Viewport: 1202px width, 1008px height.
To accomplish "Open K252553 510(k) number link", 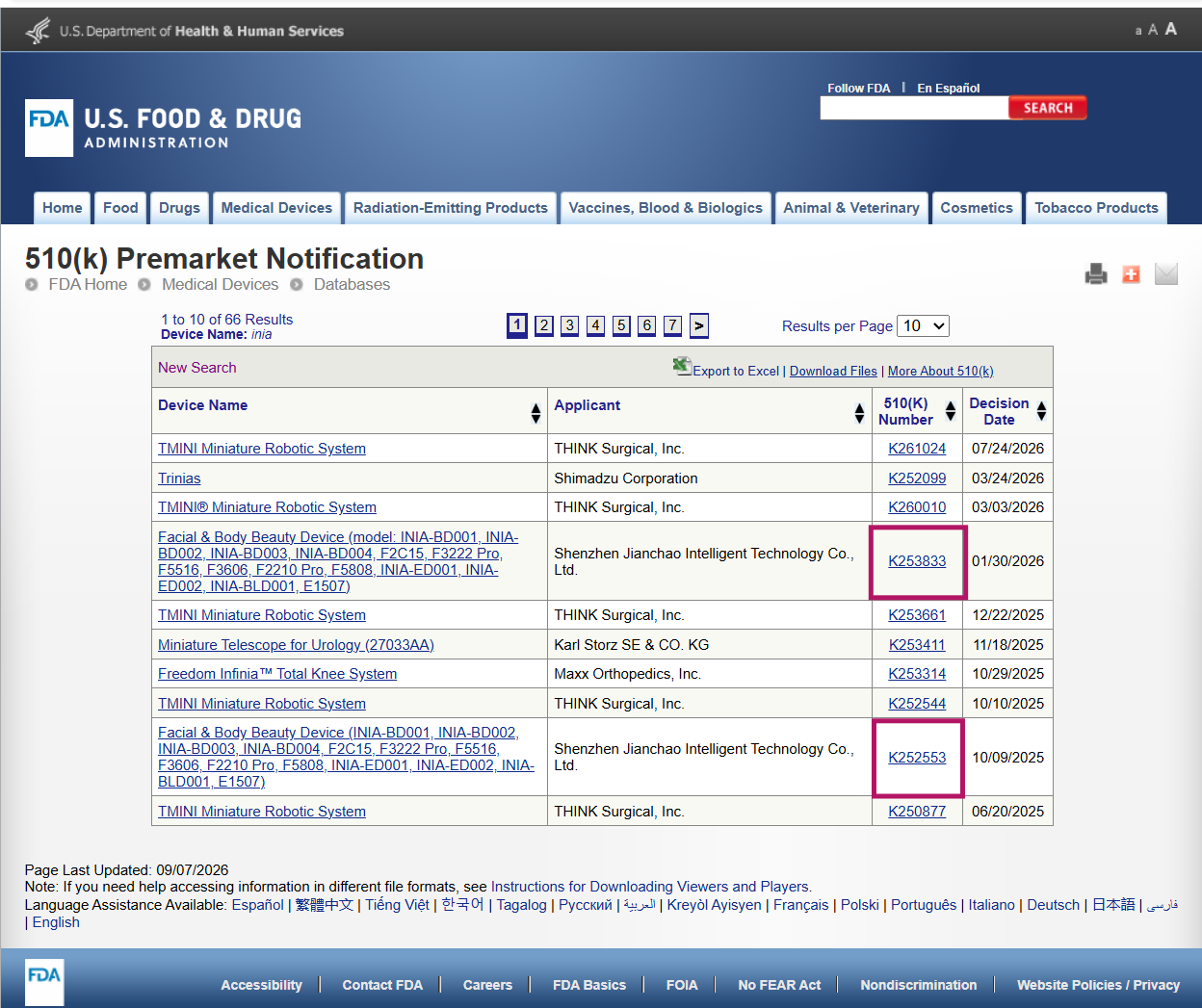I will pyautogui.click(x=917, y=758).
